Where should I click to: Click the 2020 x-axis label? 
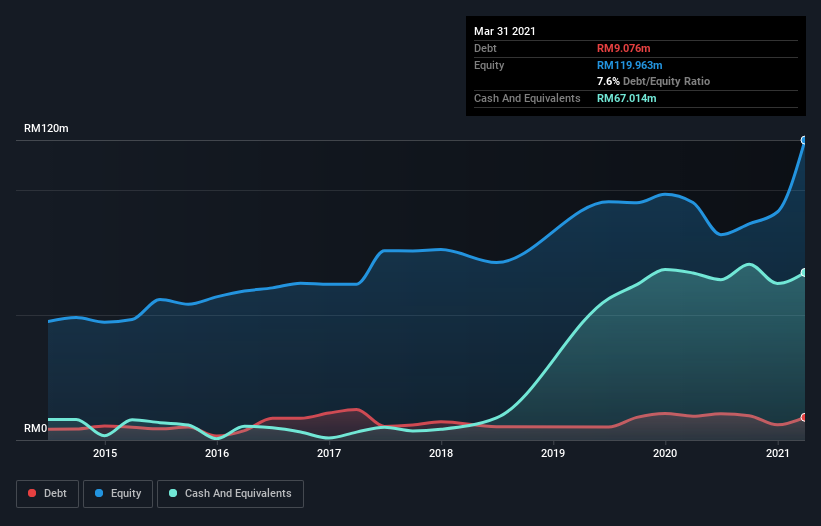(x=665, y=453)
